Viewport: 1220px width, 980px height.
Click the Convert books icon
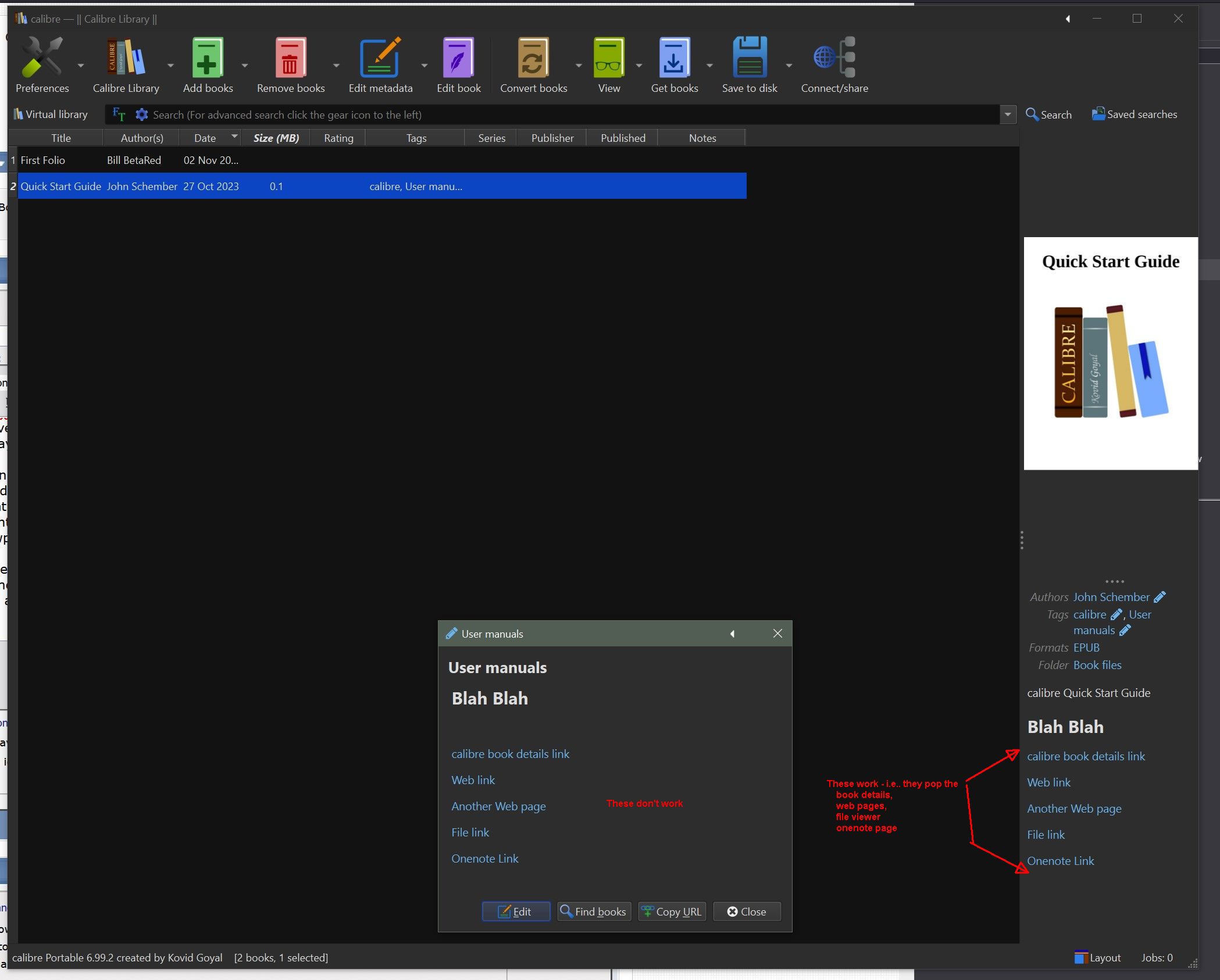point(533,58)
